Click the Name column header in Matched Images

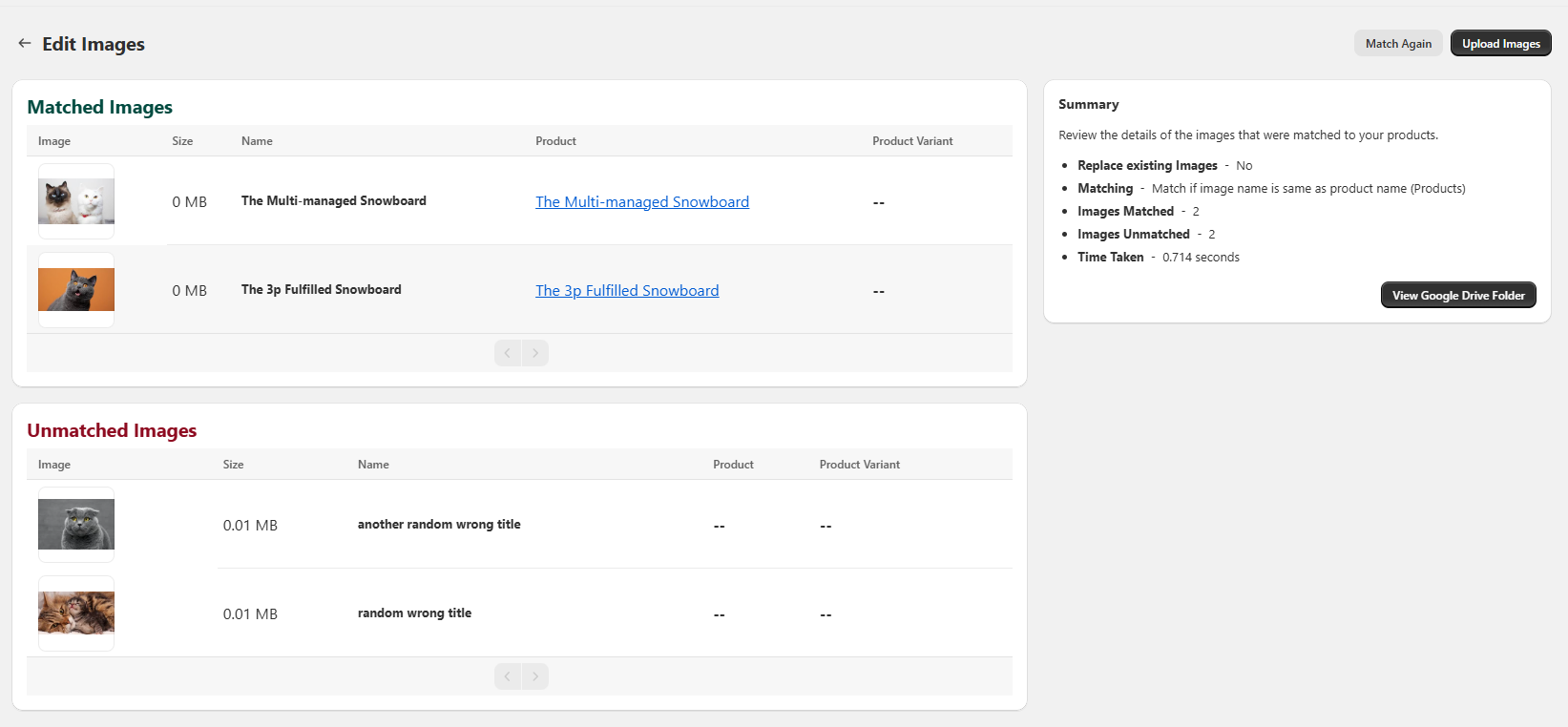coord(257,141)
